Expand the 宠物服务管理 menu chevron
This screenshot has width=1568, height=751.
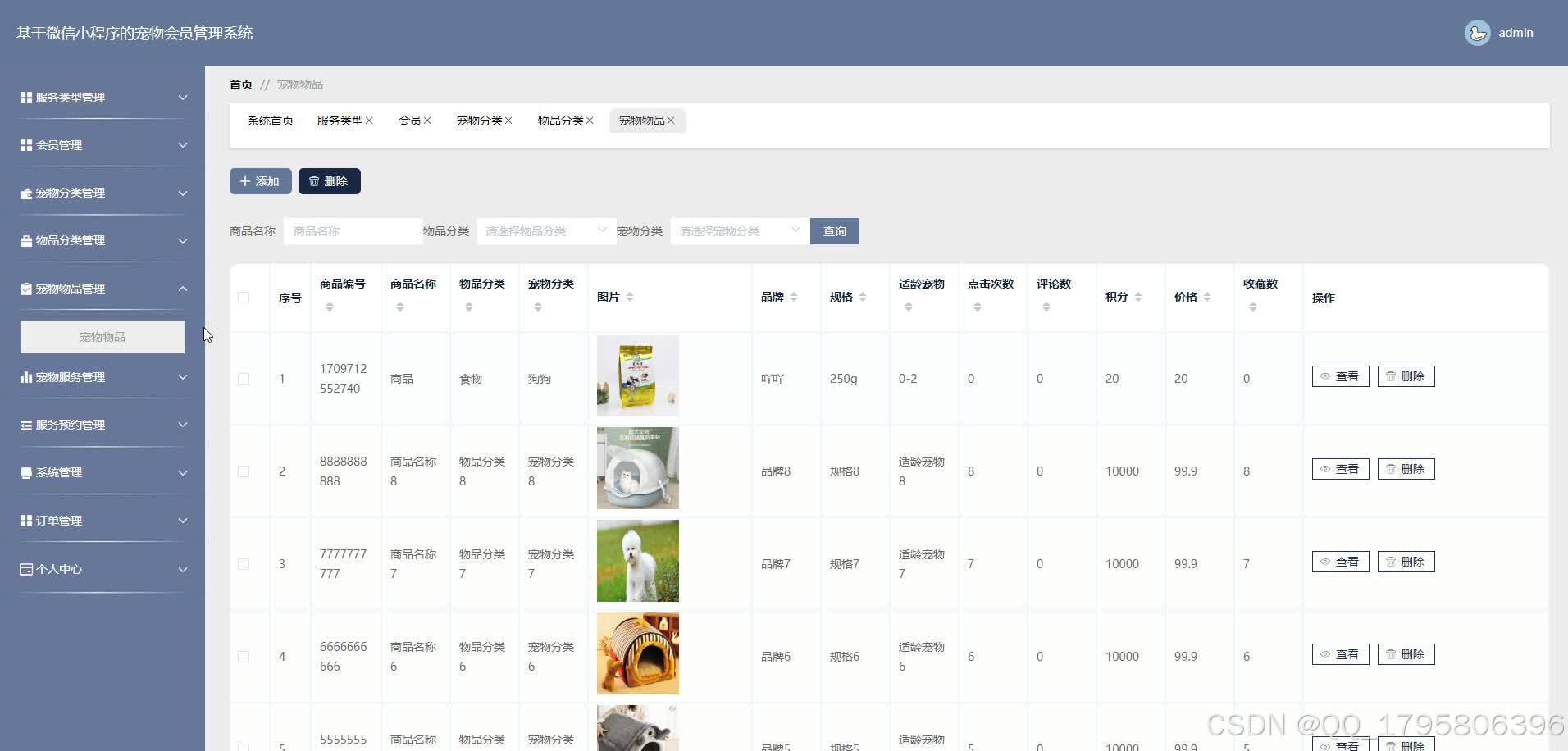click(183, 377)
